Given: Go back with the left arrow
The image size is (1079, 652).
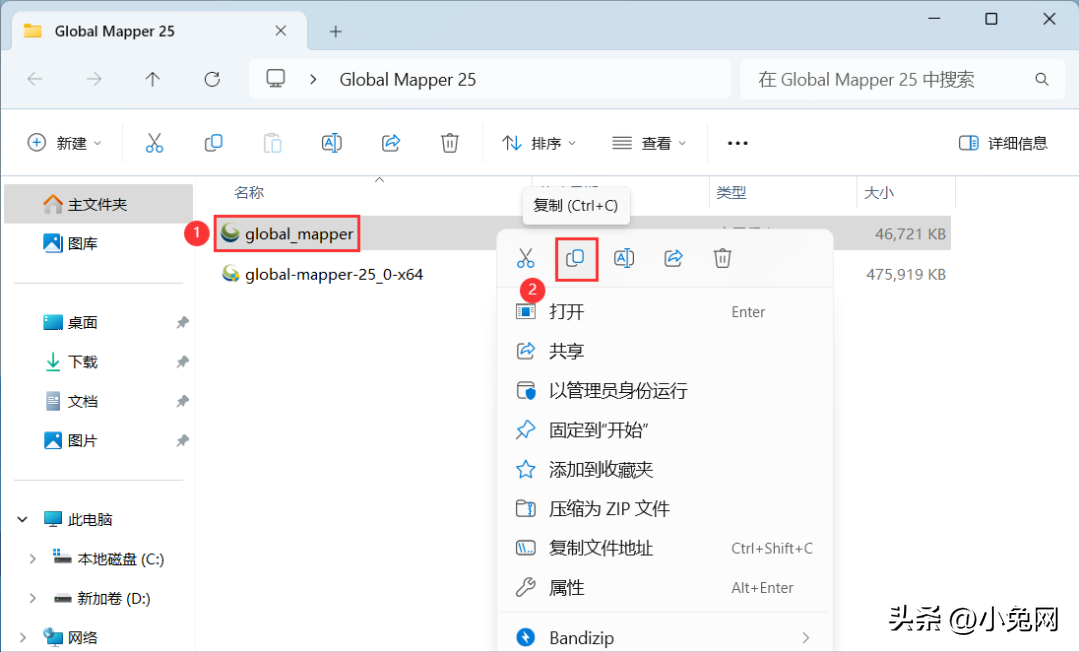Looking at the screenshot, I should (35, 79).
